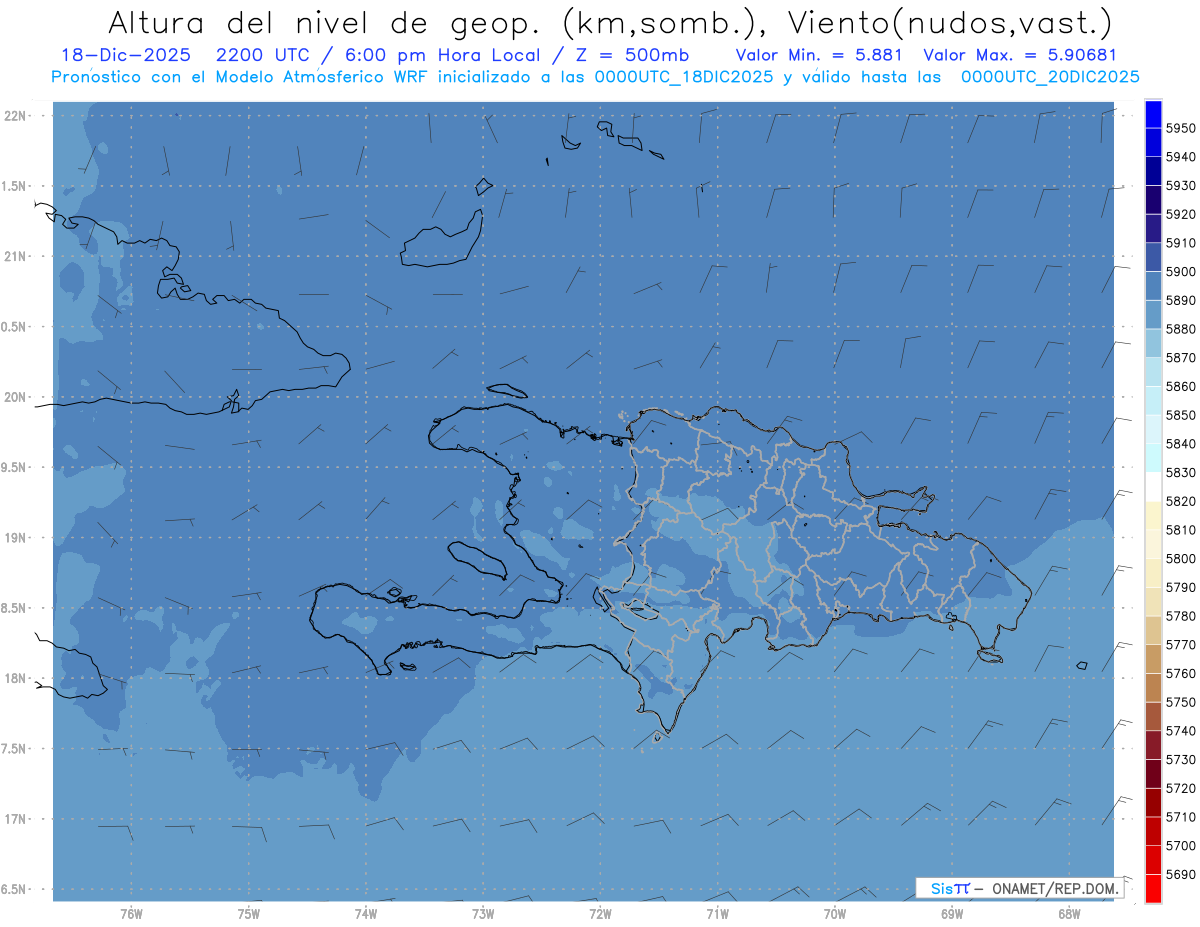Click the 'Valor Min. = 5.881' text
1200x927 pixels.
pos(819,55)
